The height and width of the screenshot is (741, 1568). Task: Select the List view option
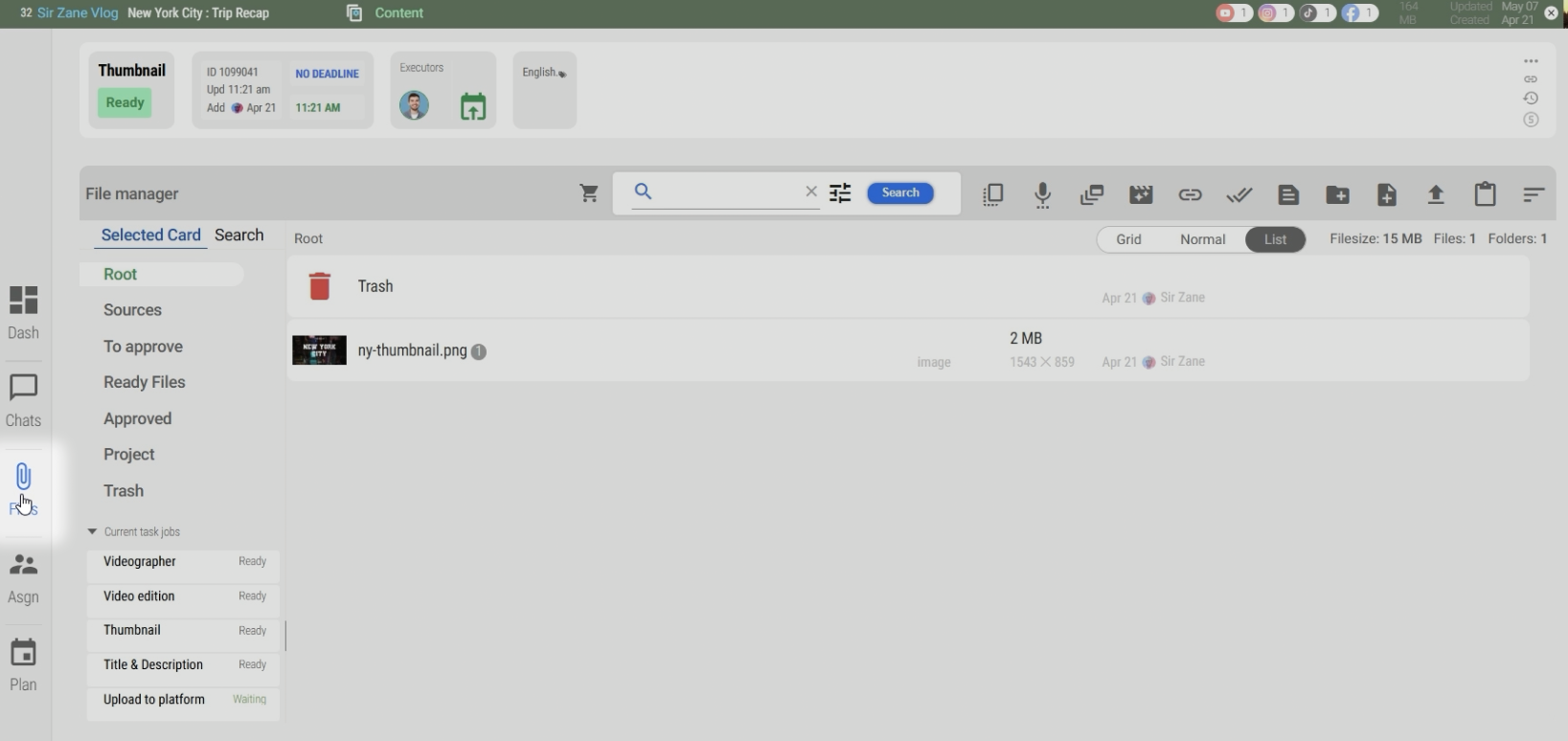pos(1275,239)
